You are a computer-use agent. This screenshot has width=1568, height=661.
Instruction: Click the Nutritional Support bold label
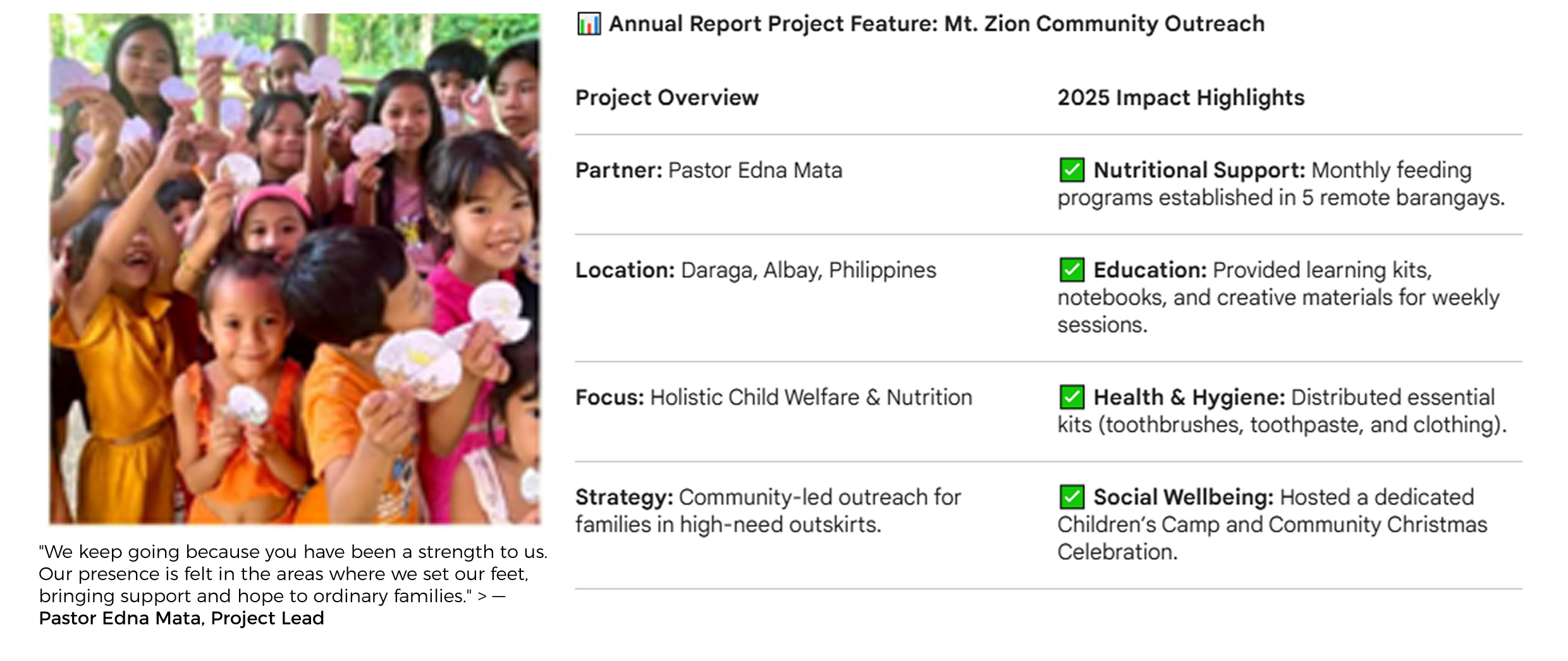1199,171
